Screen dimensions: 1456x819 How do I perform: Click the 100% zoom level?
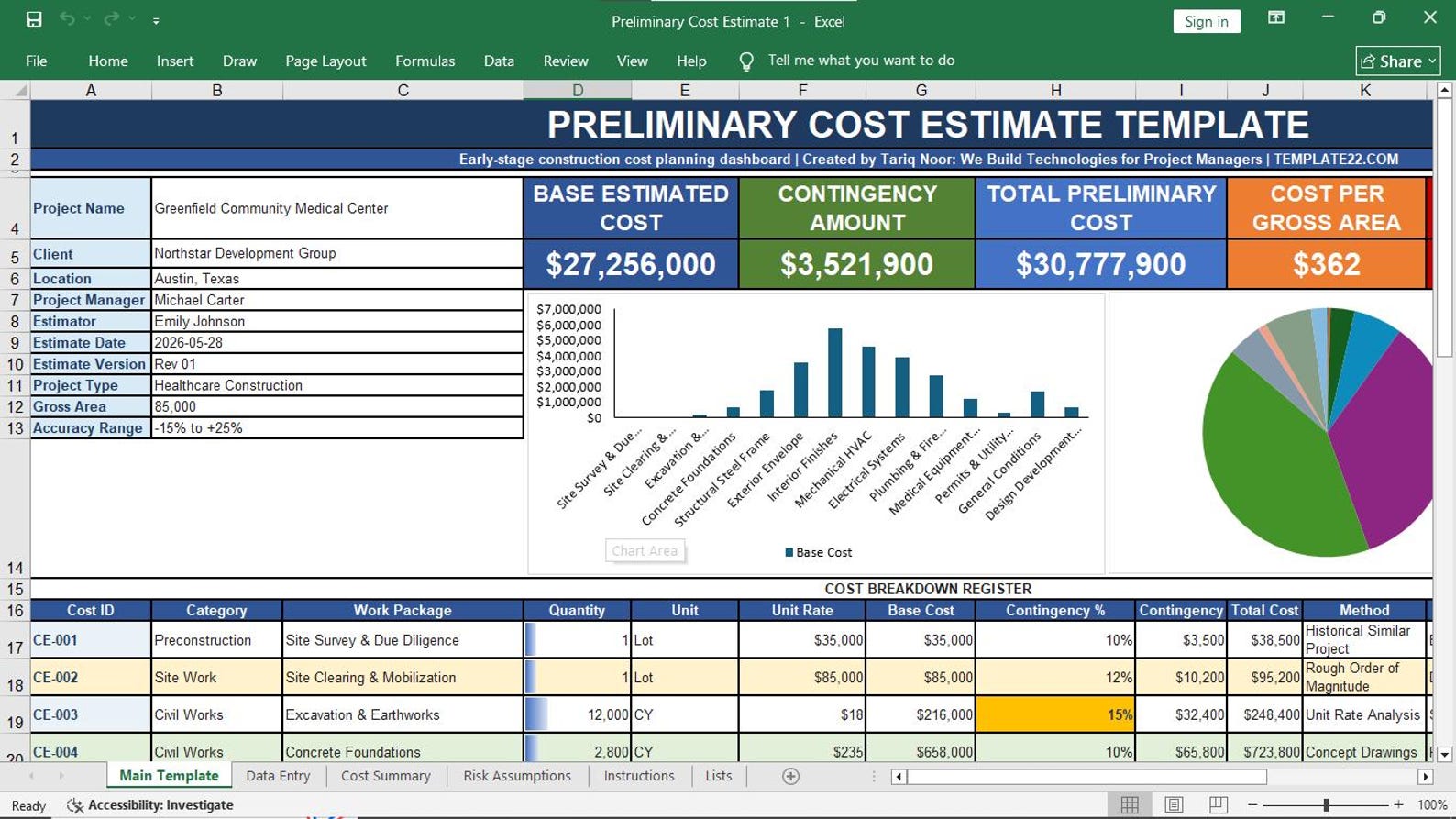coord(1432,805)
